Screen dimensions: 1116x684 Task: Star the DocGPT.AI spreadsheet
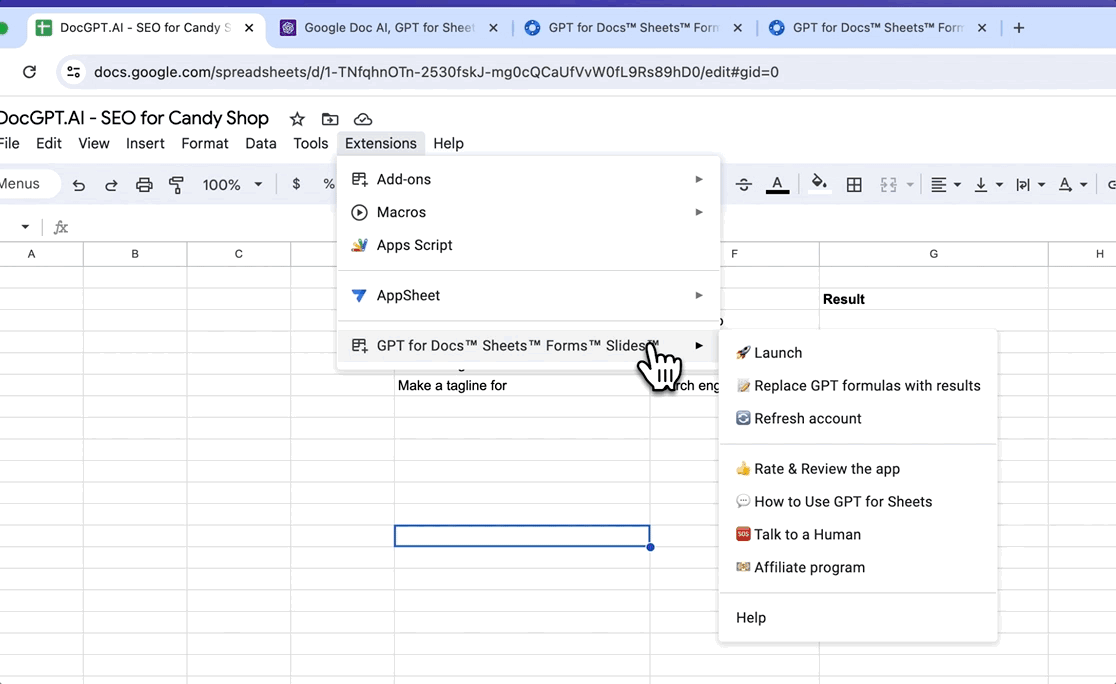[x=298, y=119]
